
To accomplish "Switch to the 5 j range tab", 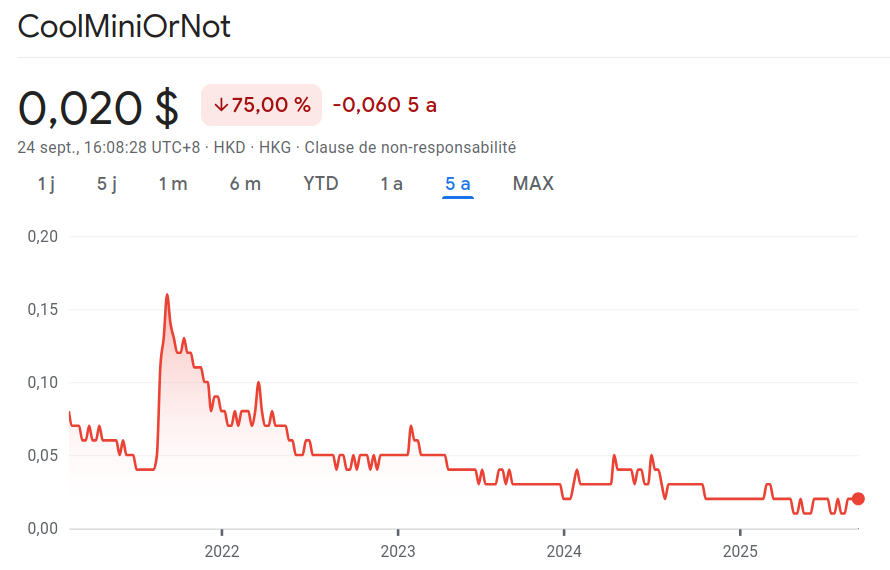I will coord(107,184).
